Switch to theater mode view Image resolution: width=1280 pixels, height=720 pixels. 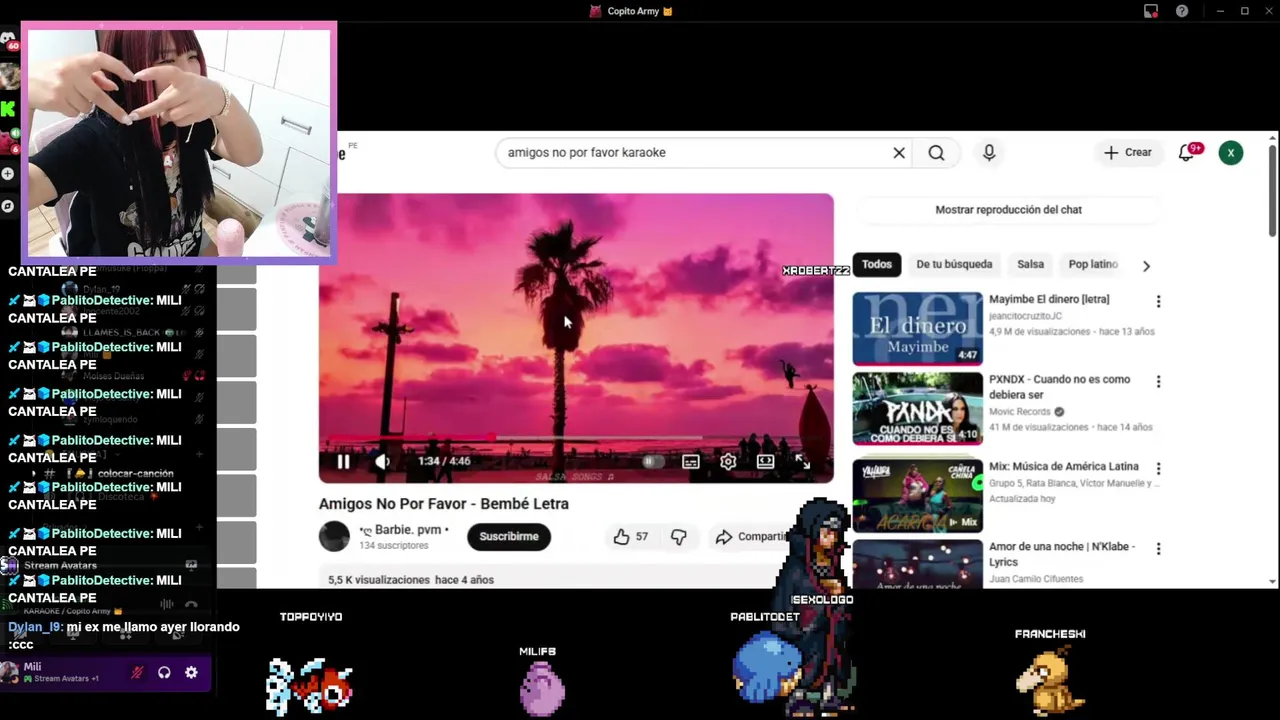(765, 461)
